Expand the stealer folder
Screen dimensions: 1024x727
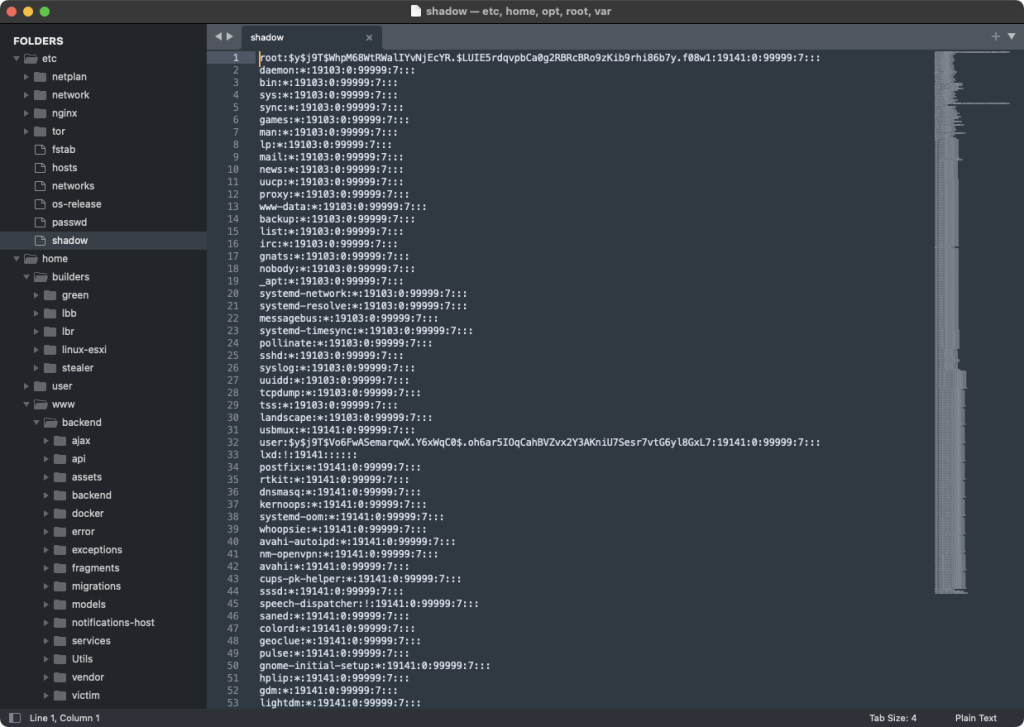point(35,368)
